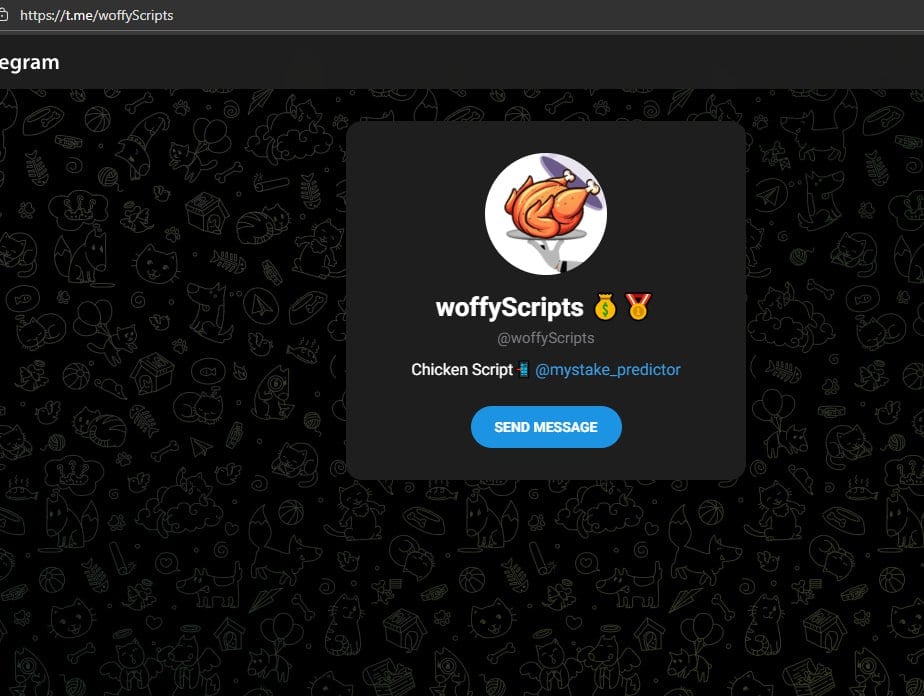Click the roasted chicken profile avatar
This screenshot has height=696, width=924.
[546, 214]
